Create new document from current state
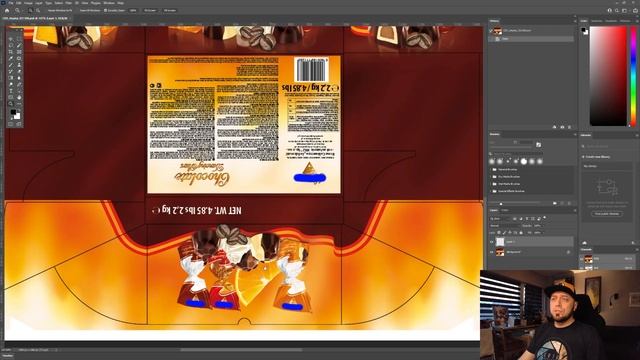 [x=554, y=127]
